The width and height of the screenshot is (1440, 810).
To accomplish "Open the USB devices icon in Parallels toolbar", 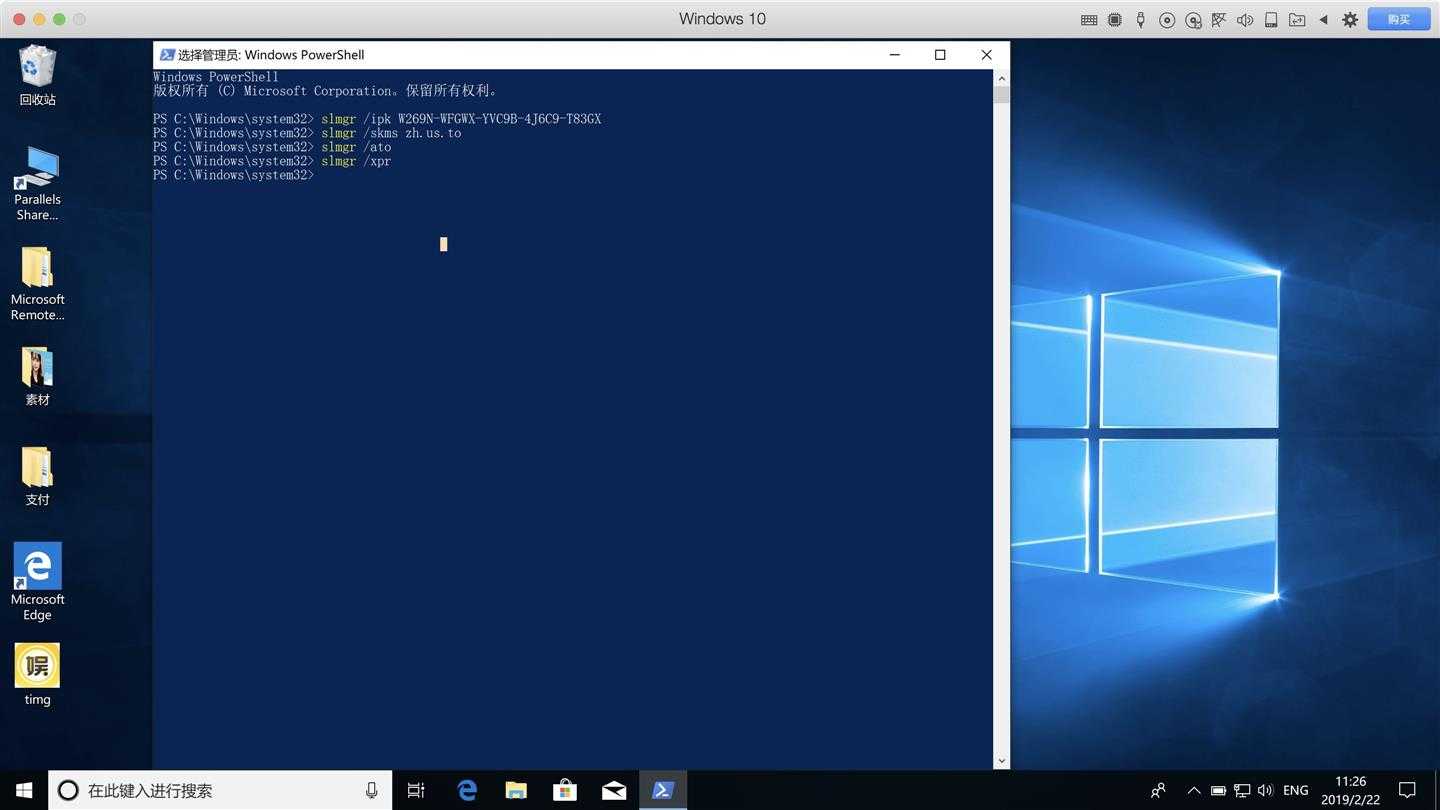I will 1141,20.
